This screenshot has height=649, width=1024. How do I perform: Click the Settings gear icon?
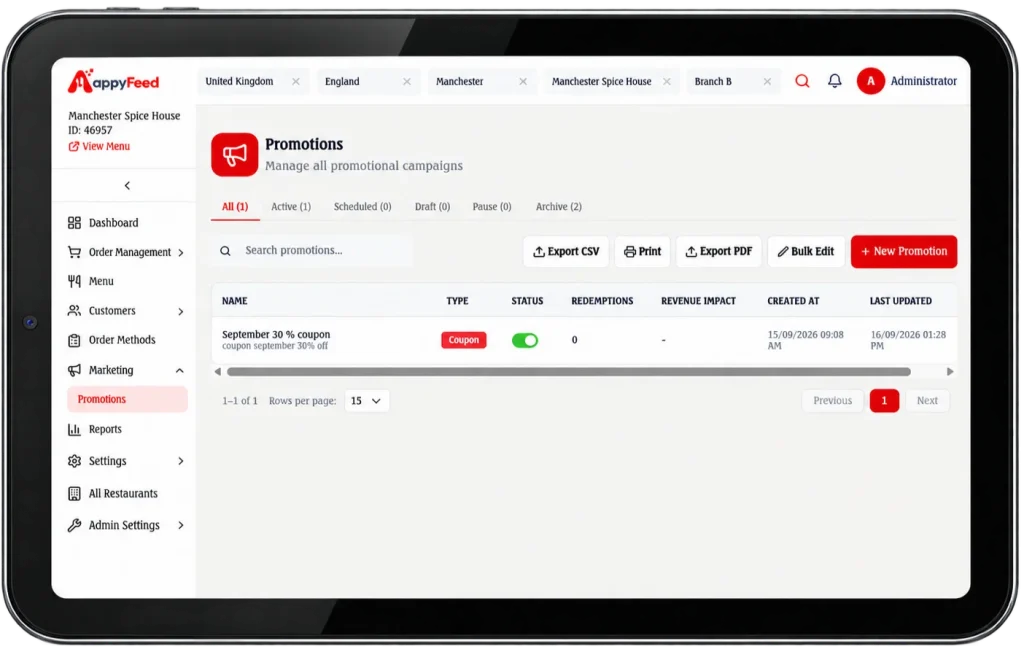pyautogui.click(x=74, y=461)
